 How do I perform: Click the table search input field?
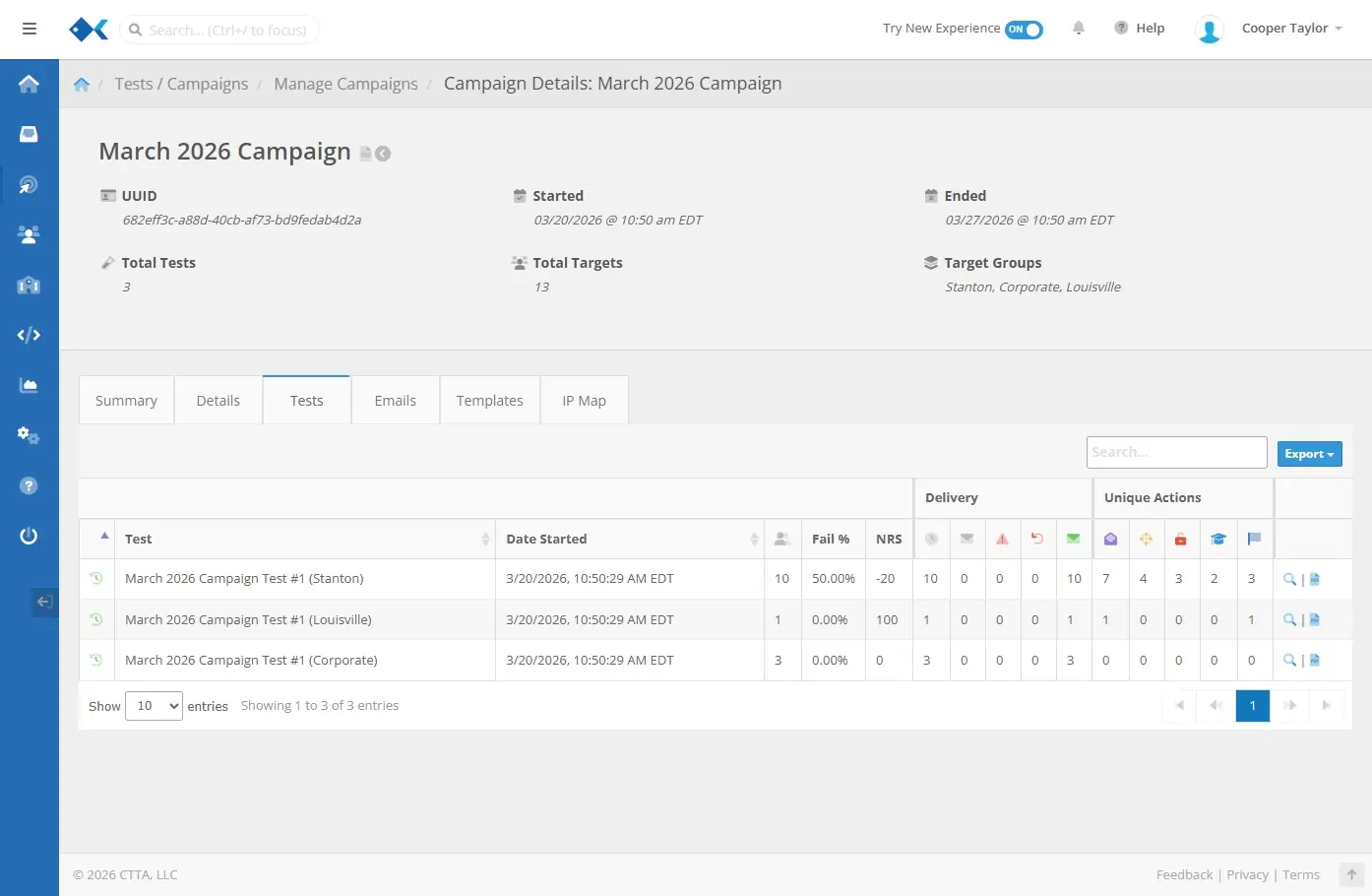(1176, 453)
